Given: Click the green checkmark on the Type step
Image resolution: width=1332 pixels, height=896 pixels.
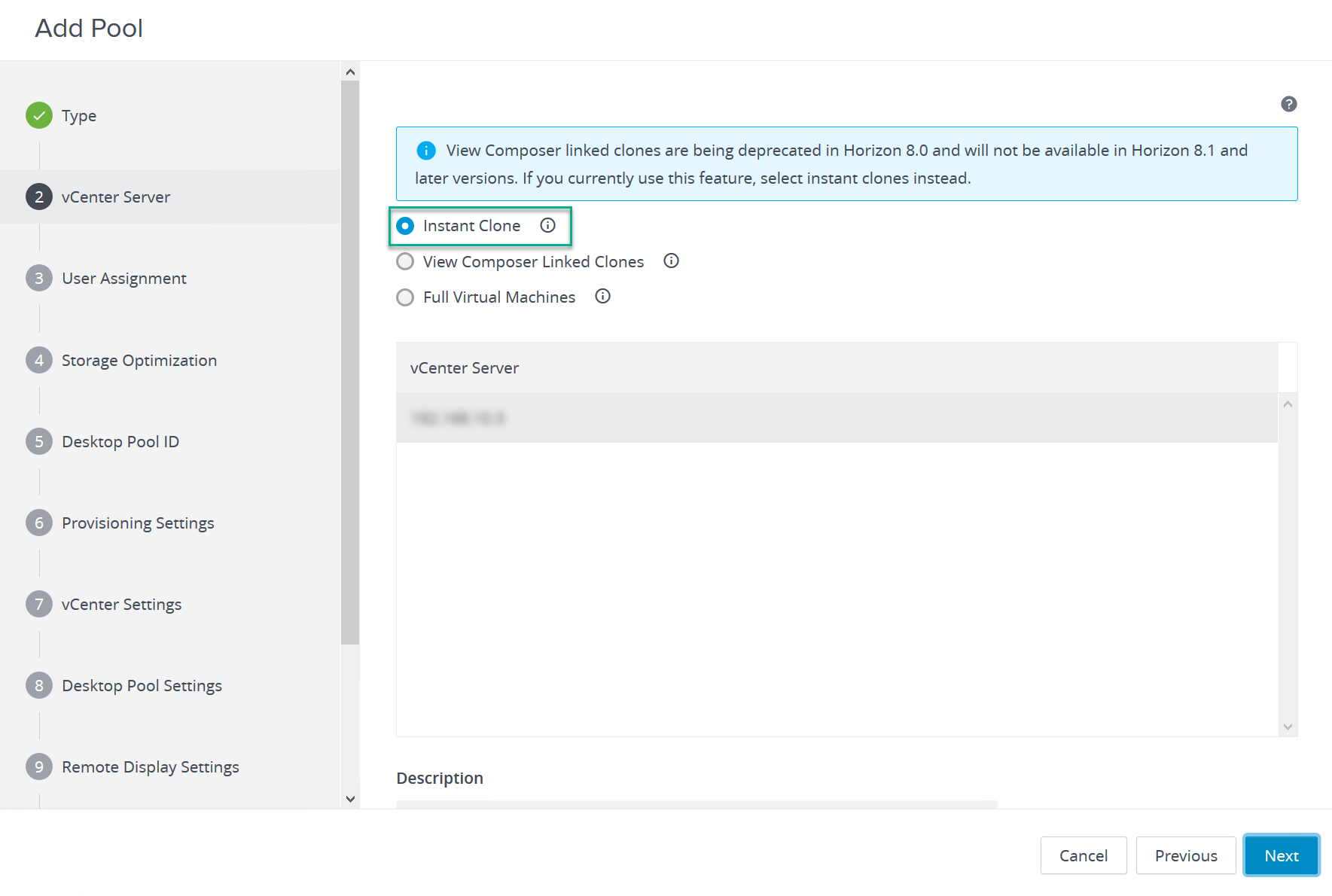Looking at the screenshot, I should pos(38,115).
